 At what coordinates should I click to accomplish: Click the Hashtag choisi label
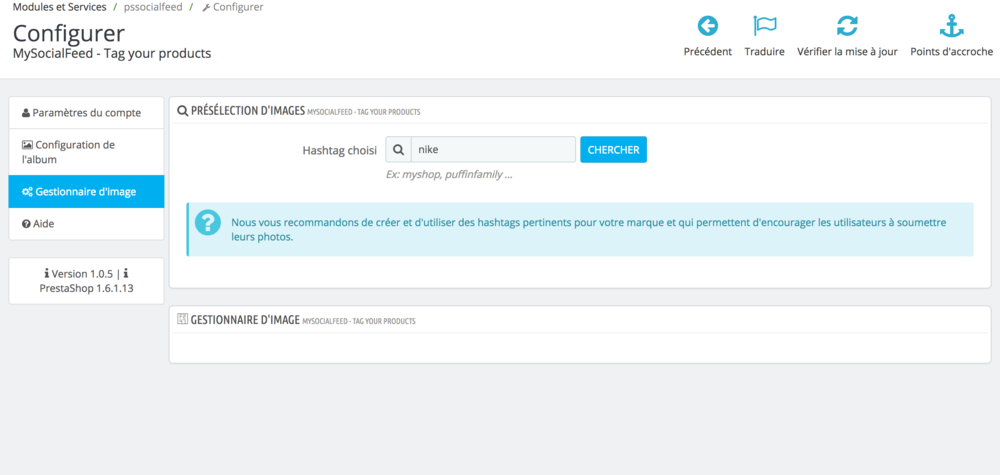point(339,150)
